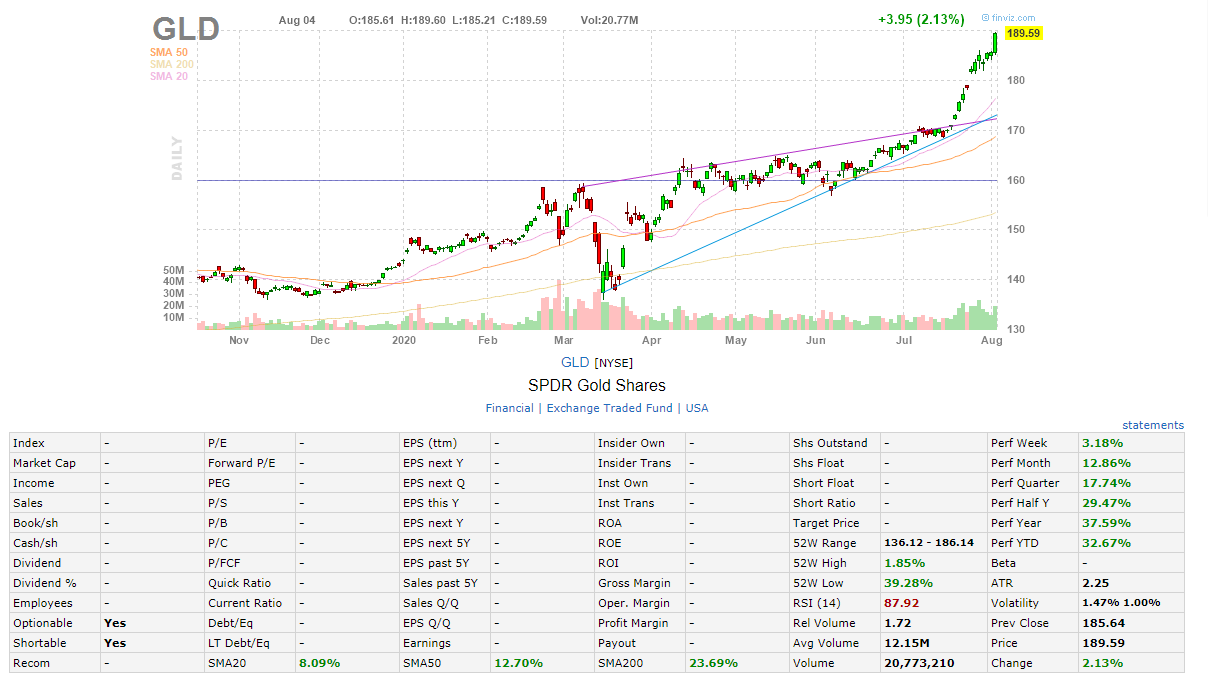1208x692 pixels.
Task: Open the Exchange Traded Fund industry link
Action: (x=609, y=408)
